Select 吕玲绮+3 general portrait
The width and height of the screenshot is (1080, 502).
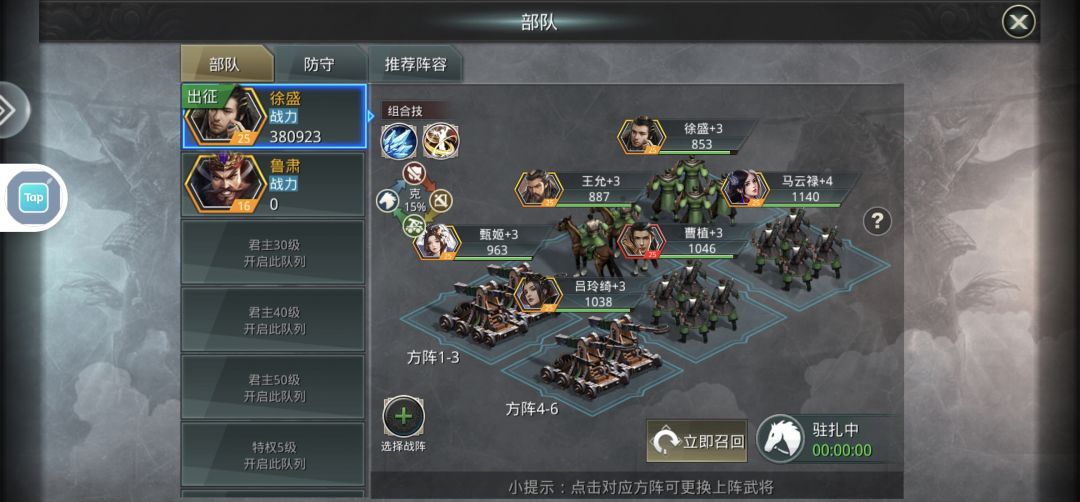click(x=539, y=294)
